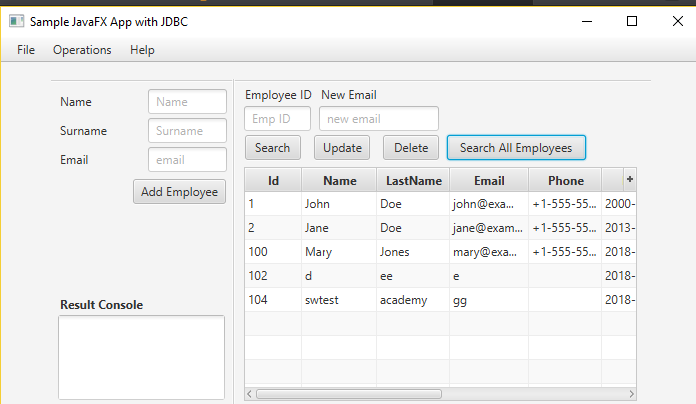The width and height of the screenshot is (696, 404).
Task: Click the Update button
Action: (342, 147)
